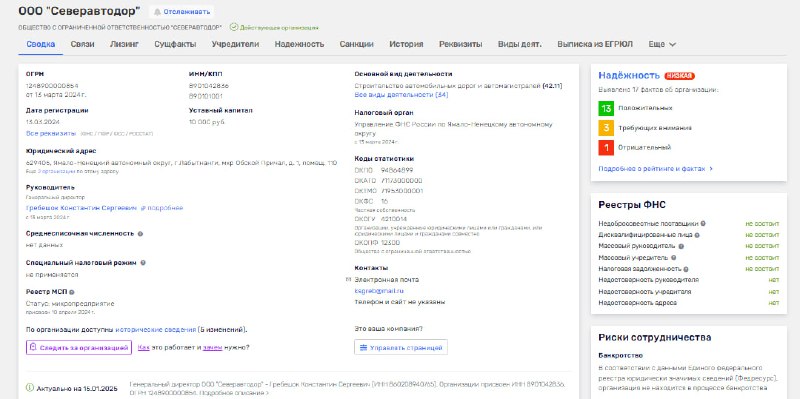Switch to the Связи tab
This screenshot has width=800, height=399.
click(82, 44)
